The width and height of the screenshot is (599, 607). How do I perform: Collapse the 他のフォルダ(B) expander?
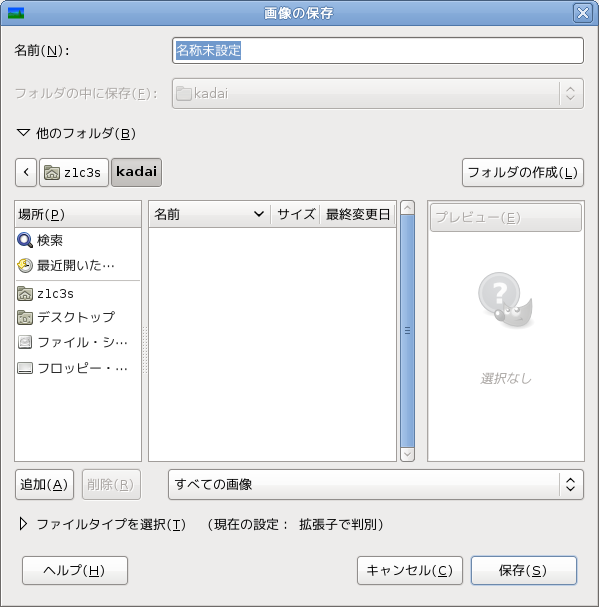point(76,134)
